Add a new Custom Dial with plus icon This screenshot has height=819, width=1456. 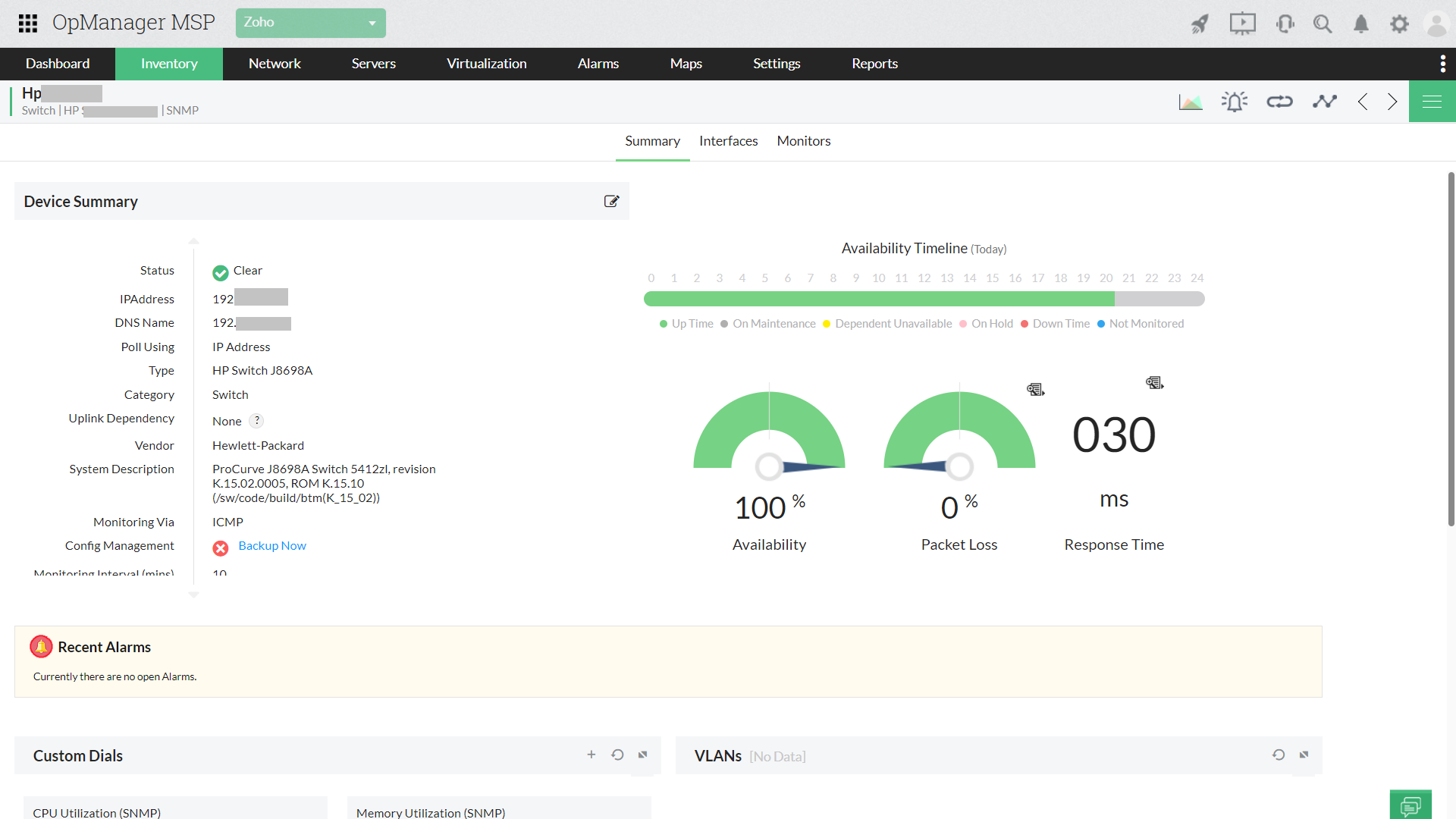591,755
